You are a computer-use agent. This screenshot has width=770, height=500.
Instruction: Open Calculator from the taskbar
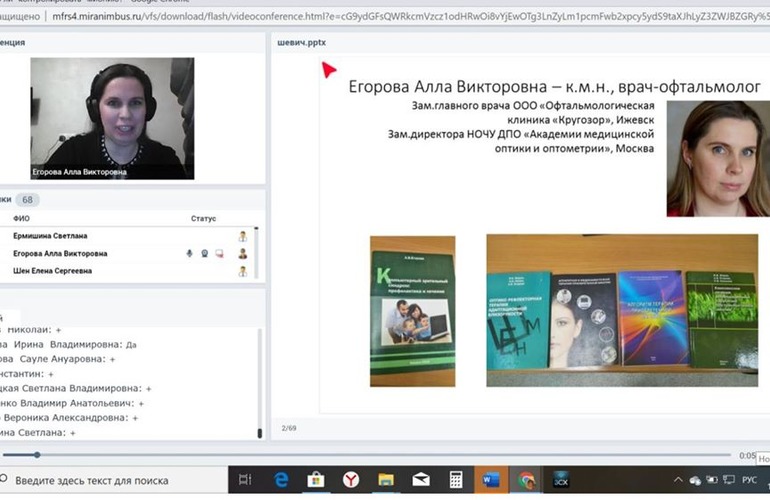(x=456, y=479)
